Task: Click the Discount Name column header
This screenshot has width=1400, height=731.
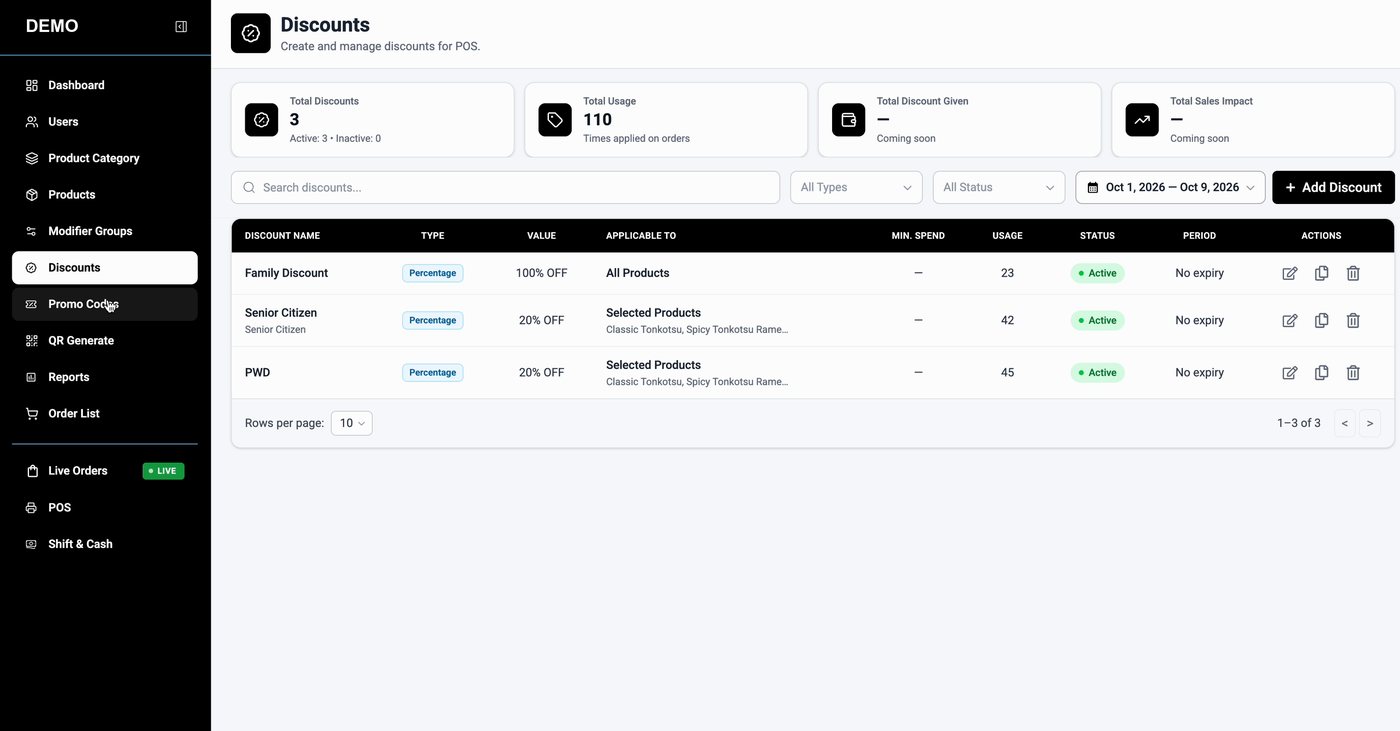Action: pyautogui.click(x=282, y=236)
